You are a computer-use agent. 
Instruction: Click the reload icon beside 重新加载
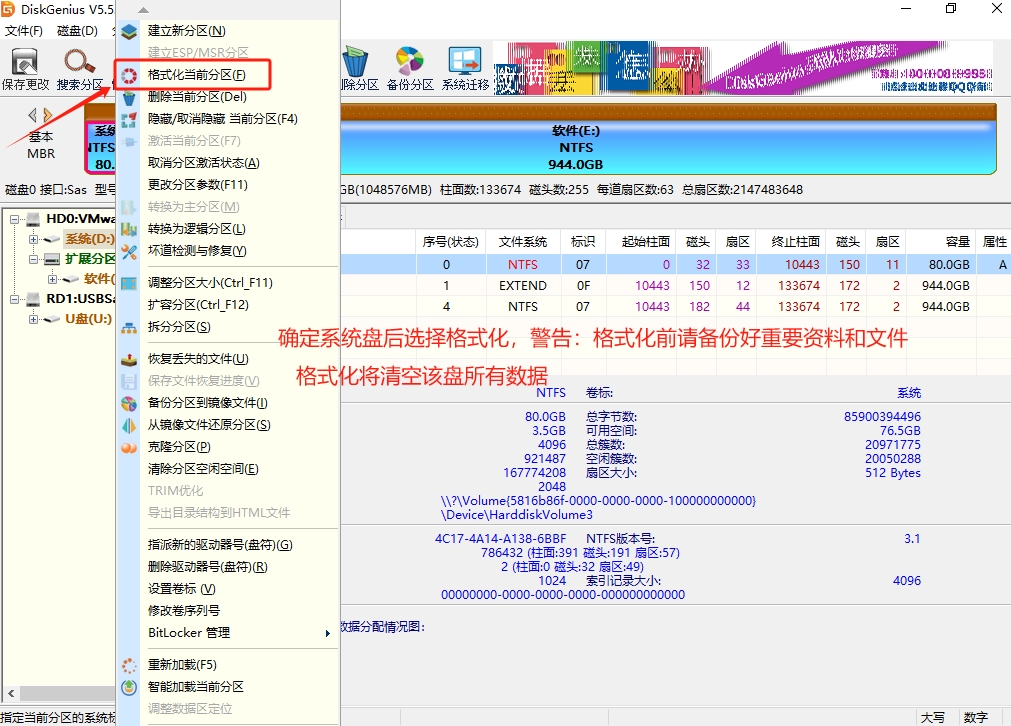pos(129,665)
